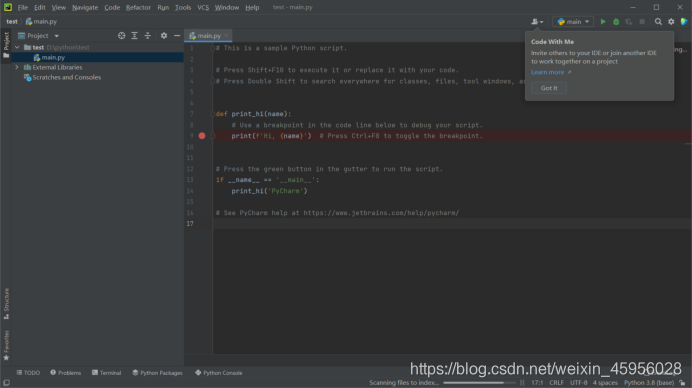Screen dimensions: 692x388
Task: Open the Help menu
Action: 252,8
